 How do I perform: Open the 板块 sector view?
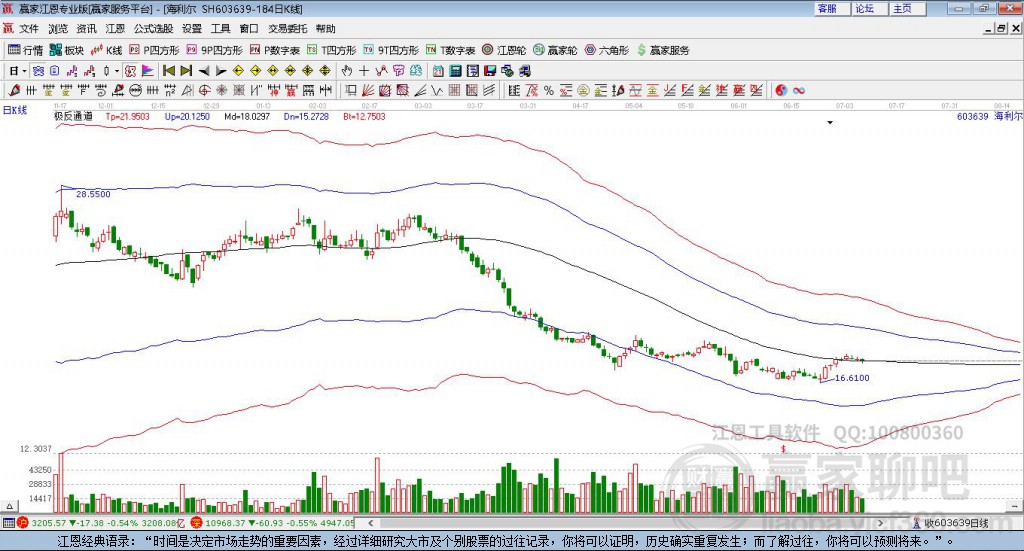(68, 49)
